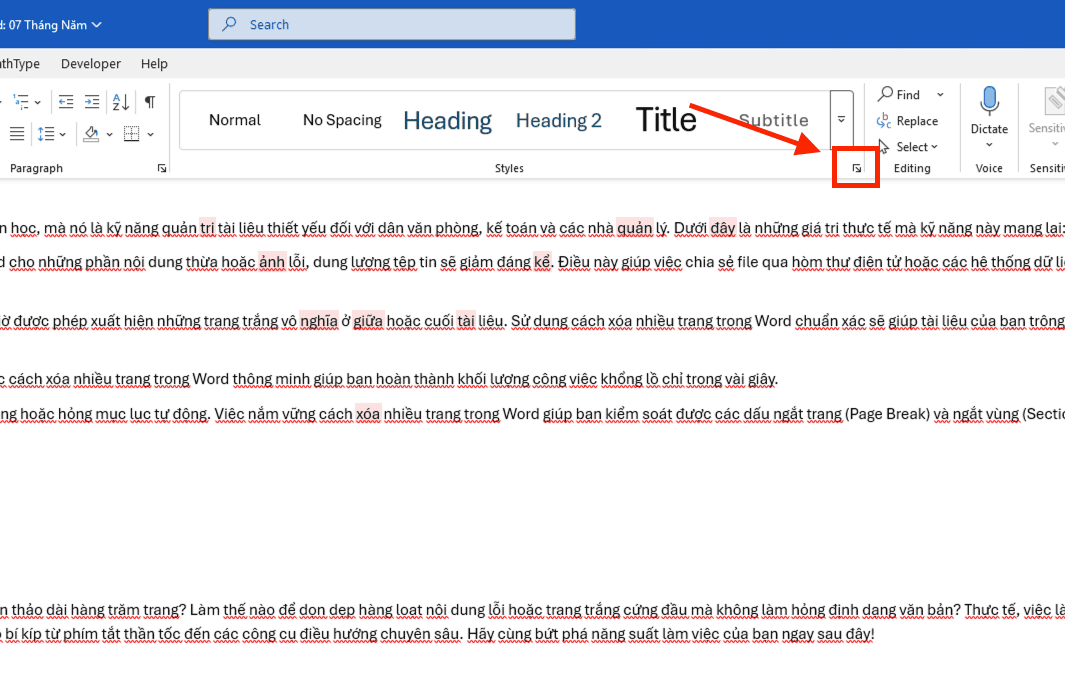Expand the Multilevel List dropdown arrow

tap(38, 103)
